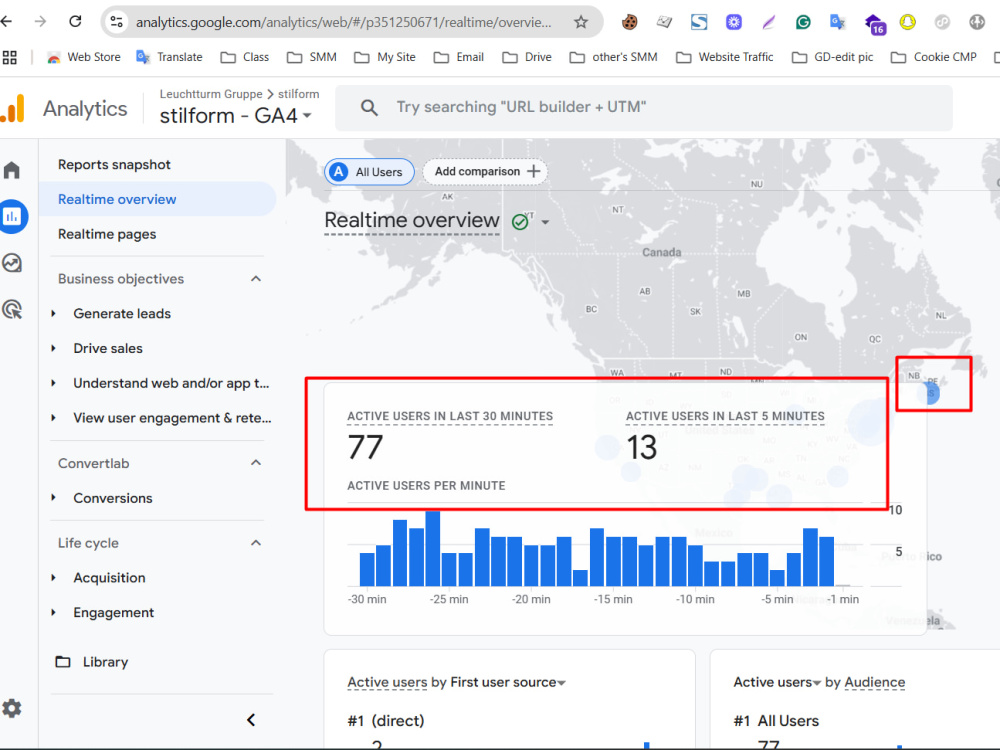Open the stilform - GA4 property dropdown

(235, 116)
